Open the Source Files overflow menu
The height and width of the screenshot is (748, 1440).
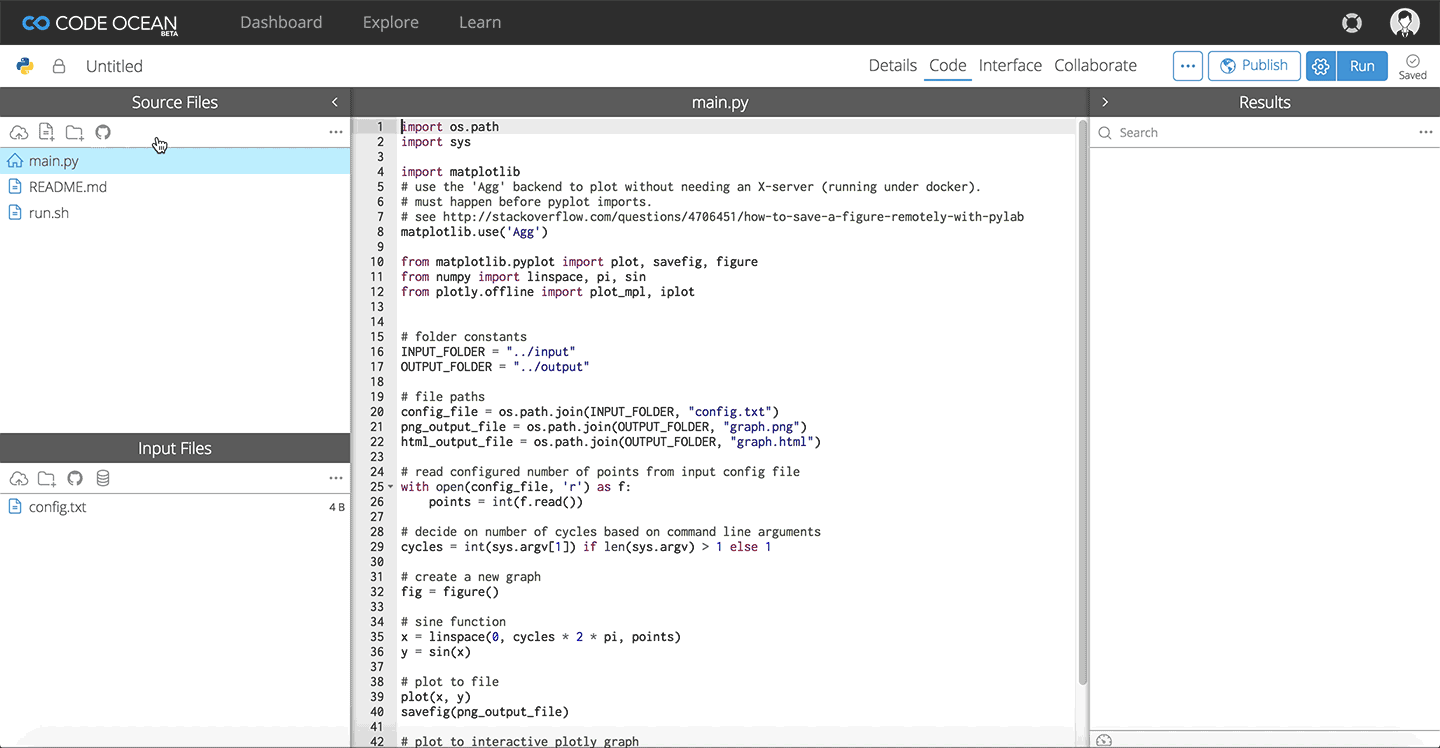tap(336, 131)
